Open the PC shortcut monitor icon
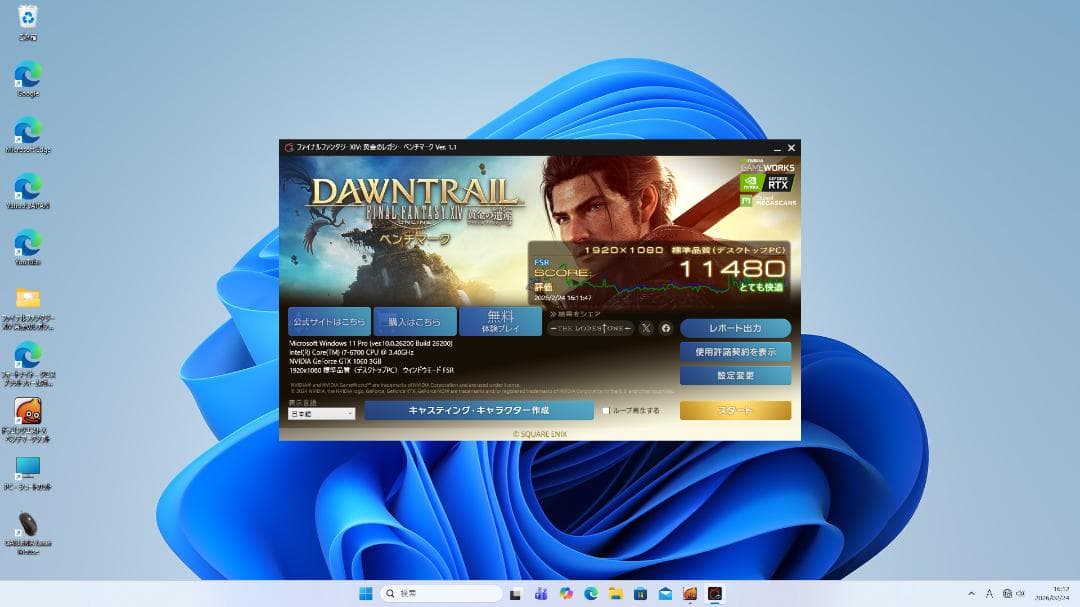The height and width of the screenshot is (607, 1080). point(28,472)
